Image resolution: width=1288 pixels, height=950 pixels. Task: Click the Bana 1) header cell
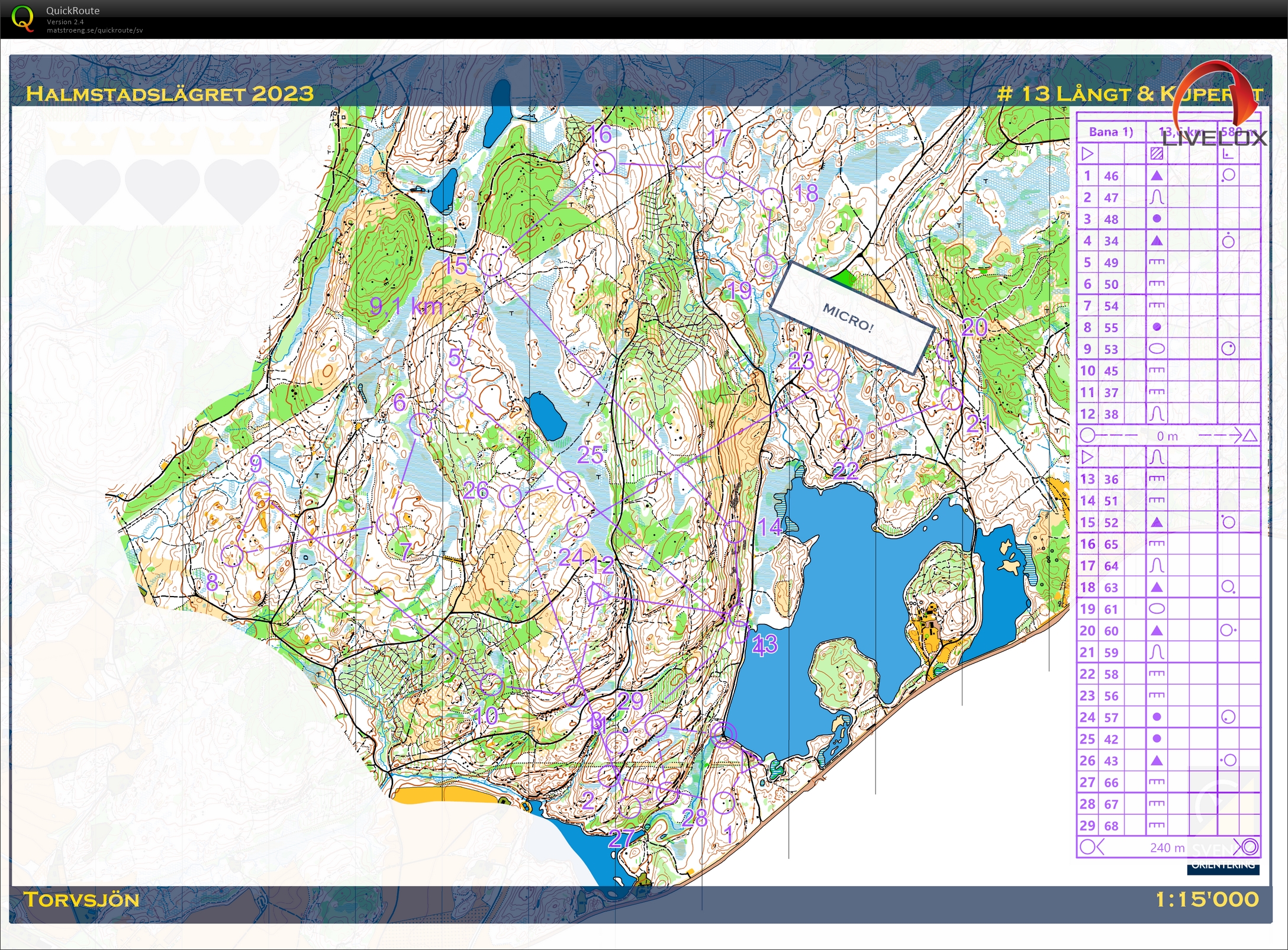1111,132
